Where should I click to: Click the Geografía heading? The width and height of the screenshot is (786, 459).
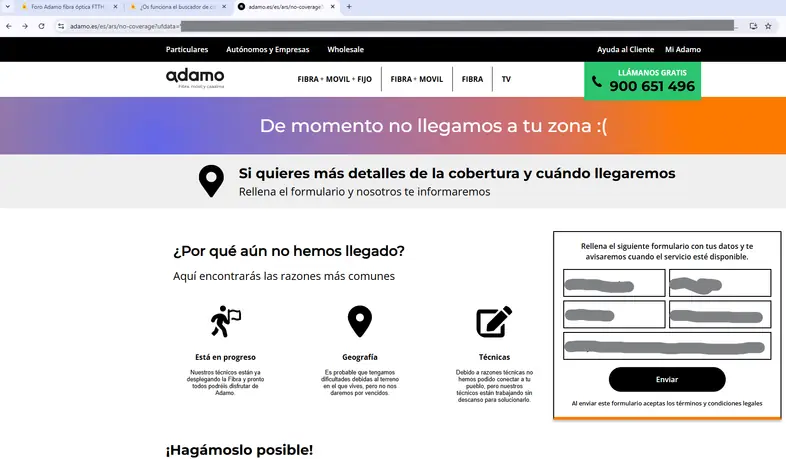[x=360, y=357]
